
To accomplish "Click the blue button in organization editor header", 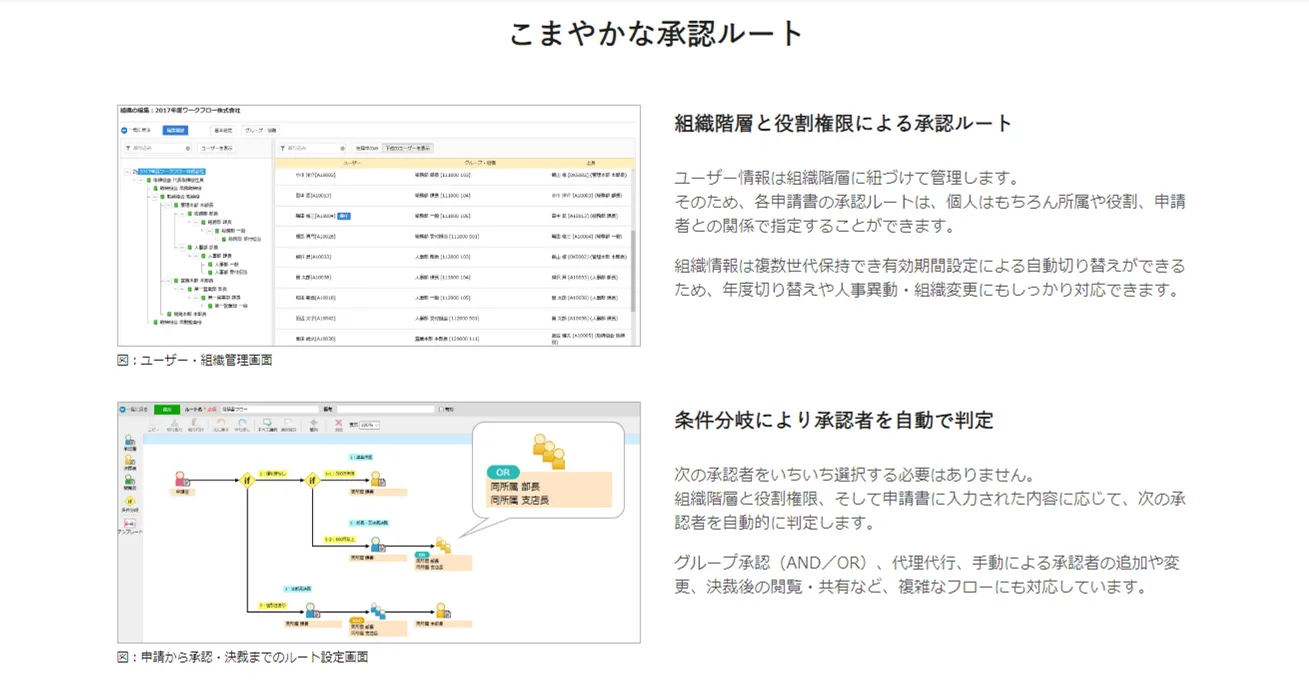I will 175,130.
